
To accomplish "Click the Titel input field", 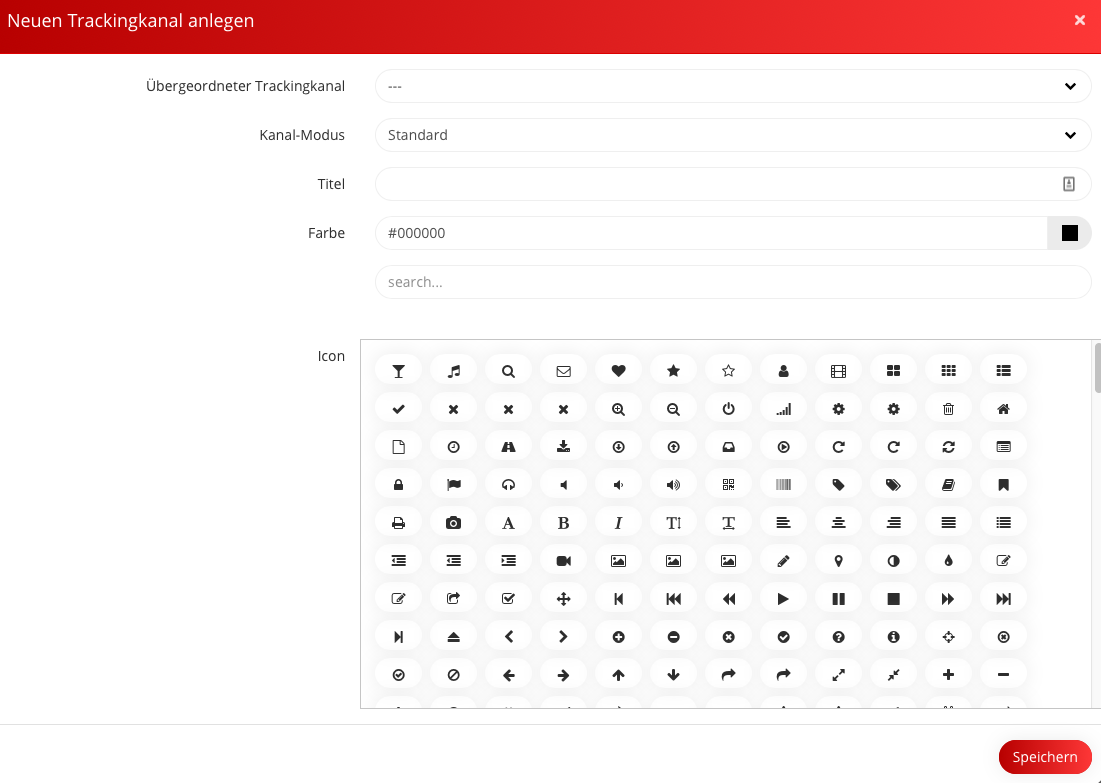I will [x=715, y=184].
